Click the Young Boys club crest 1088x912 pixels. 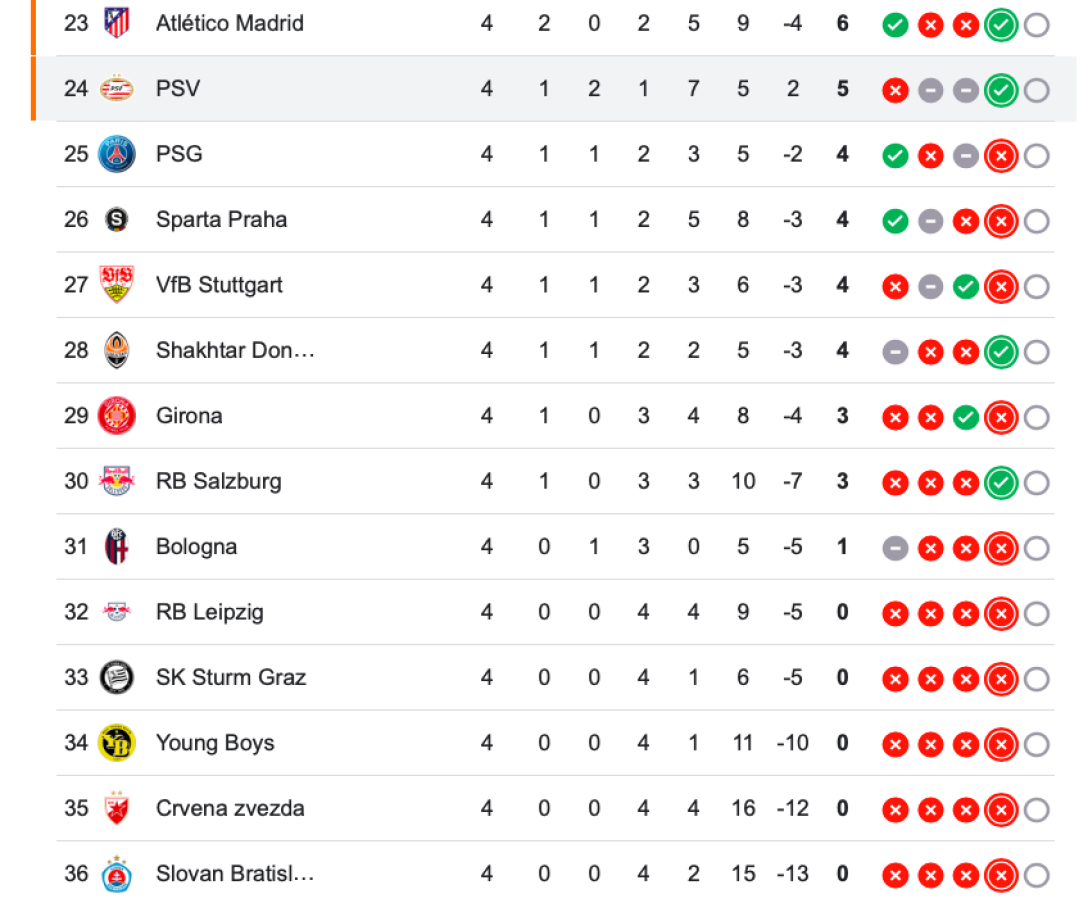[117, 743]
